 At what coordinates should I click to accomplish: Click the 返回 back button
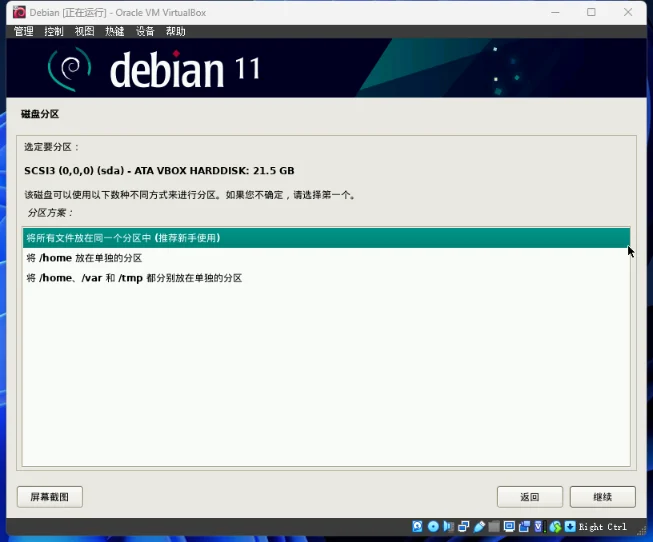pos(530,497)
